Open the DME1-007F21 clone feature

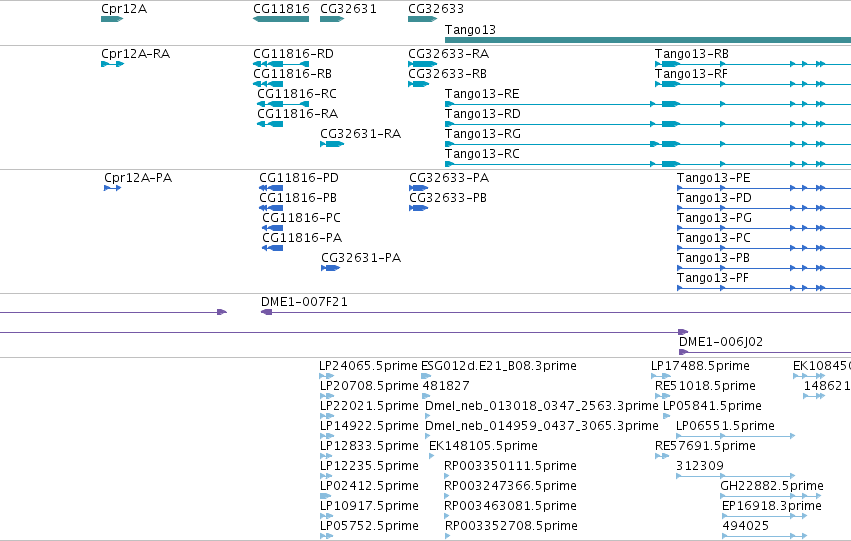556,313
